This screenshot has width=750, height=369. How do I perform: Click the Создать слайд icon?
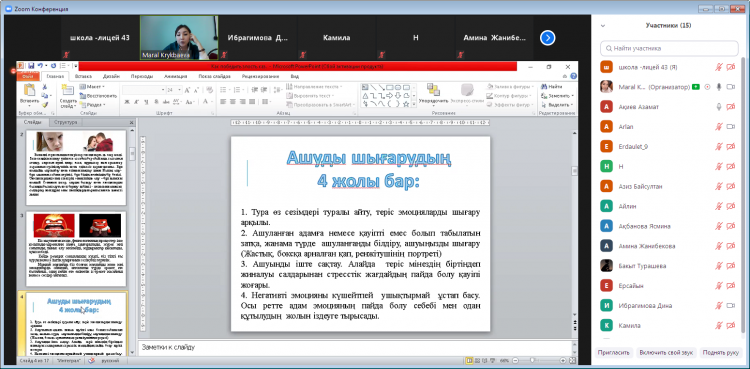tap(67, 90)
